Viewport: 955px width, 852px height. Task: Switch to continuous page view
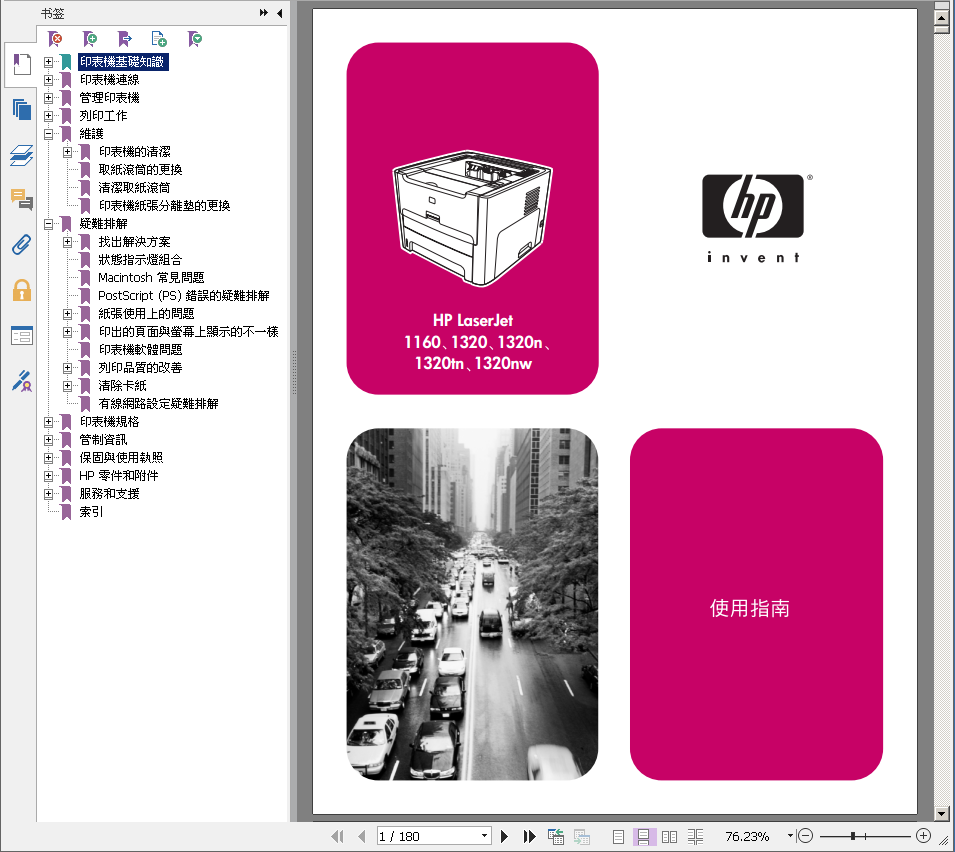pos(643,836)
